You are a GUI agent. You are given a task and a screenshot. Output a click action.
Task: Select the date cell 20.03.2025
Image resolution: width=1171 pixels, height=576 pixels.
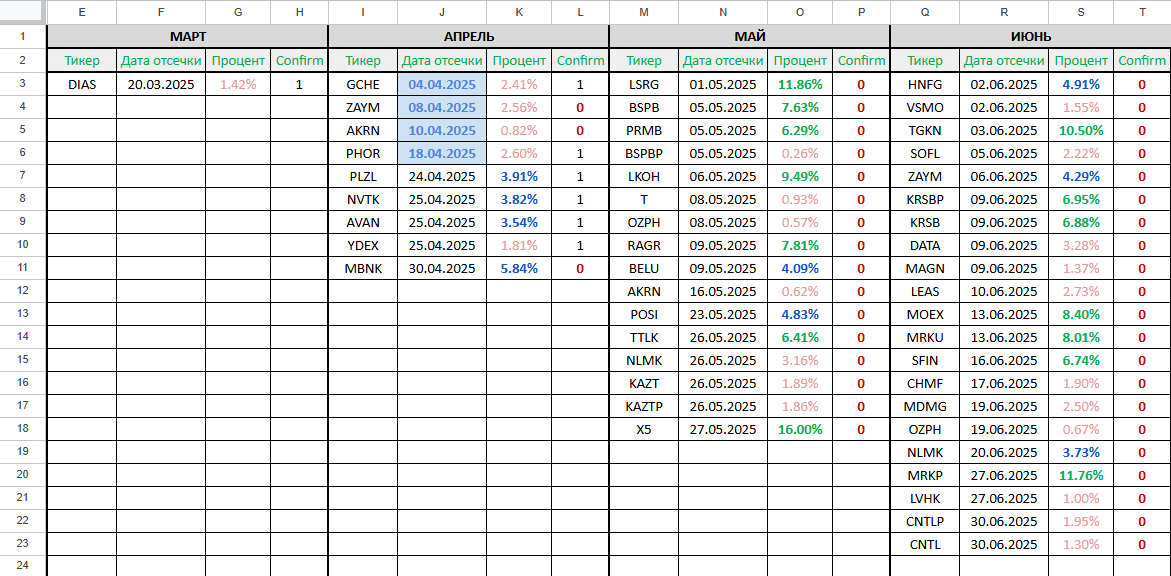click(x=161, y=84)
